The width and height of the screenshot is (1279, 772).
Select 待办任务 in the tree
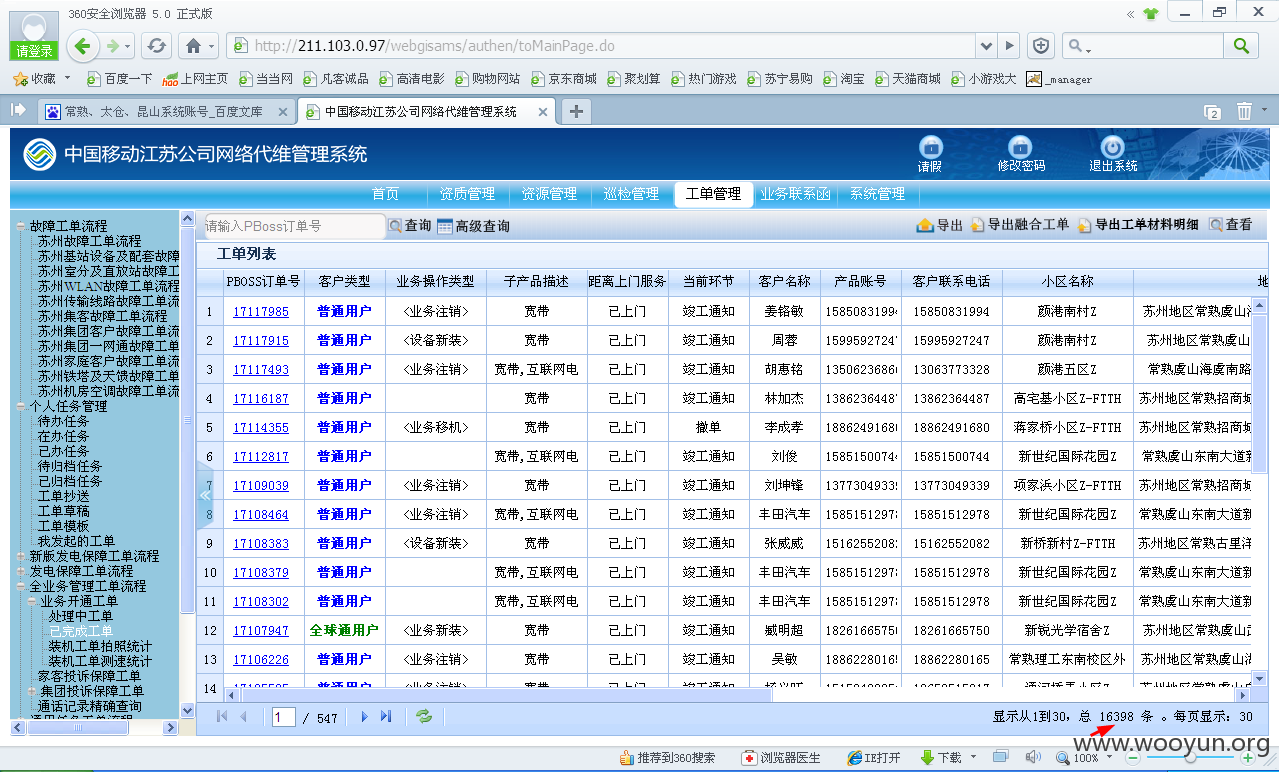click(x=63, y=421)
